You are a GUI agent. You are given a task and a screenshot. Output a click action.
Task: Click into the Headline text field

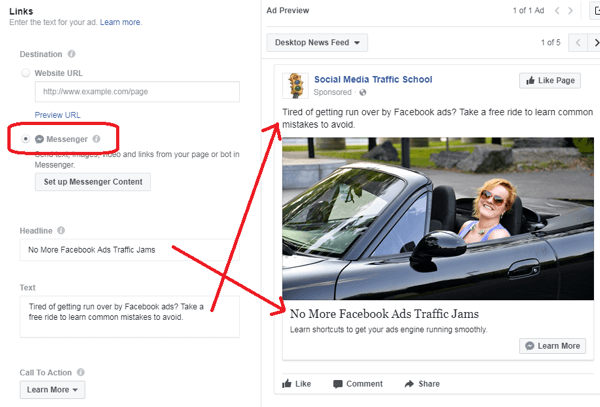130,250
